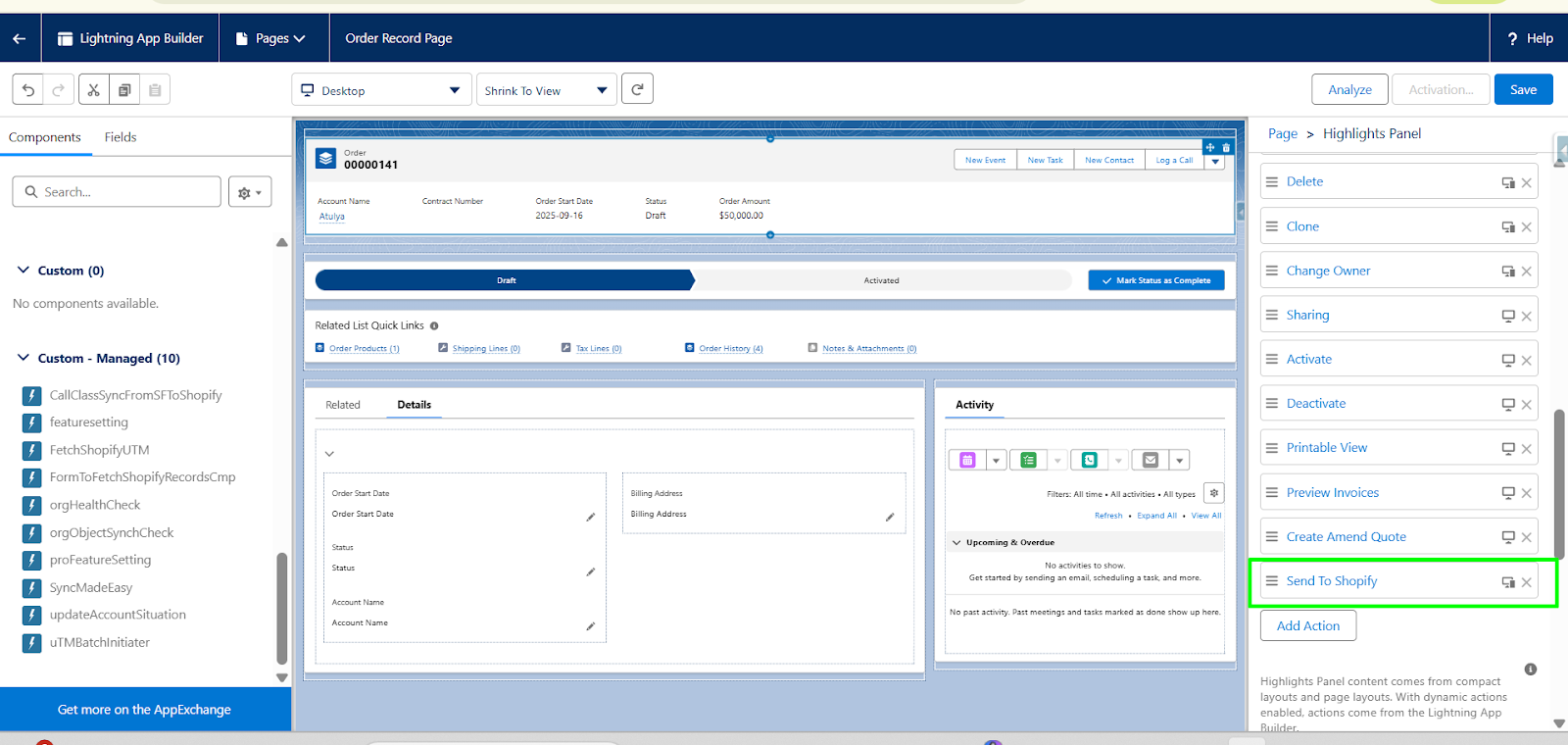This screenshot has height=745, width=1568.
Task: Click the copy icon in toolbar
Action: click(x=124, y=90)
